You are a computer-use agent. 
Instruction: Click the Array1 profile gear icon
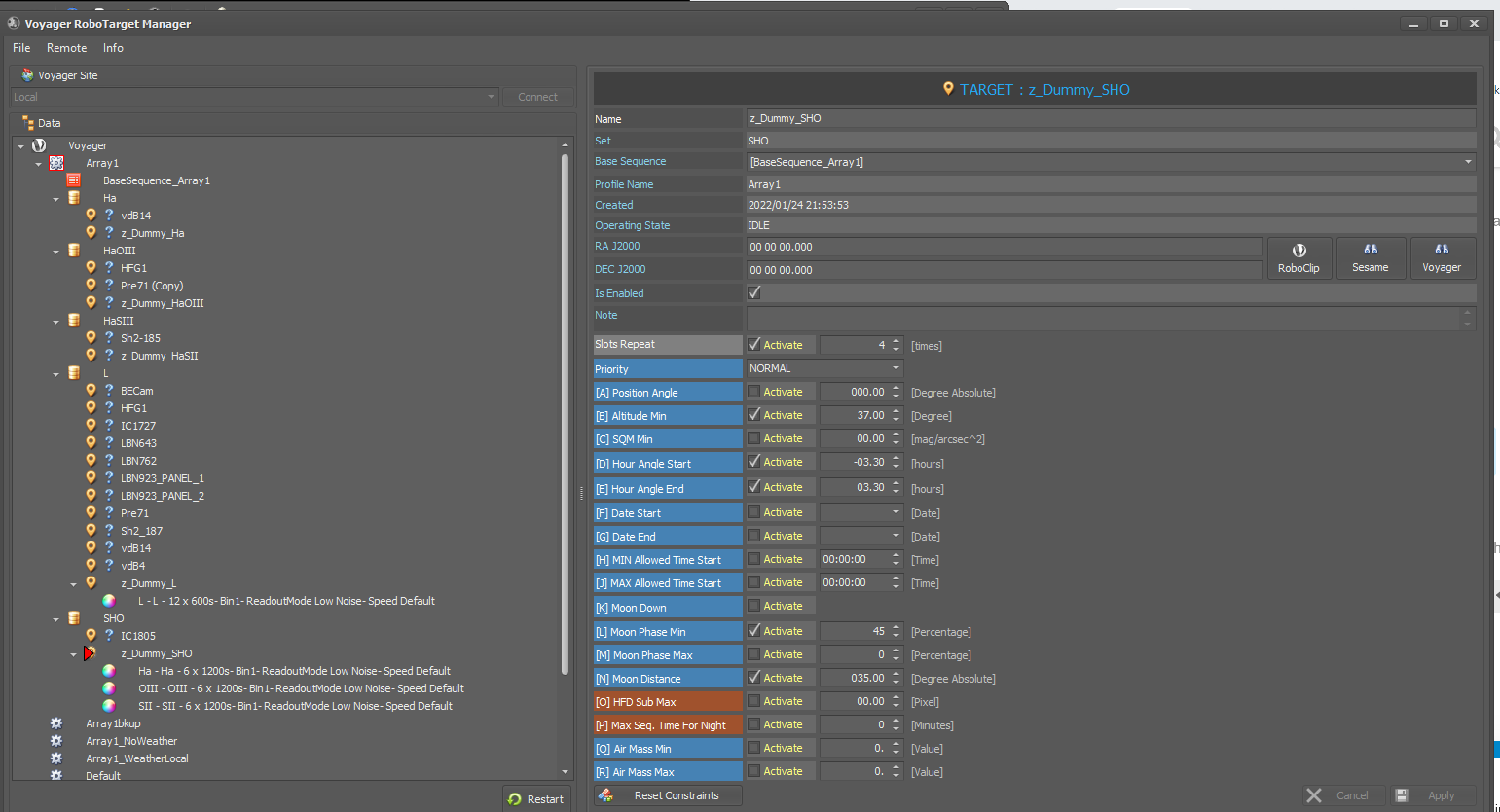point(56,163)
